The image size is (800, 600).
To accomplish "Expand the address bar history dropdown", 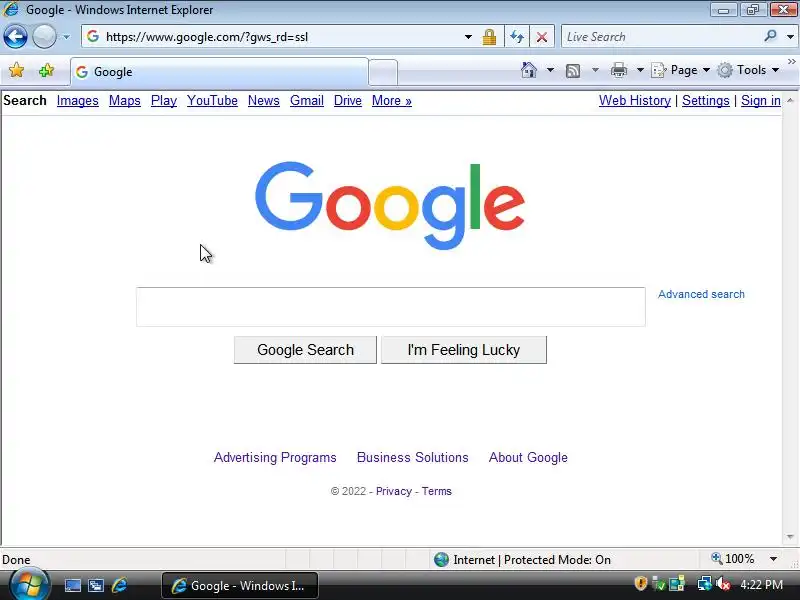I will point(468,37).
